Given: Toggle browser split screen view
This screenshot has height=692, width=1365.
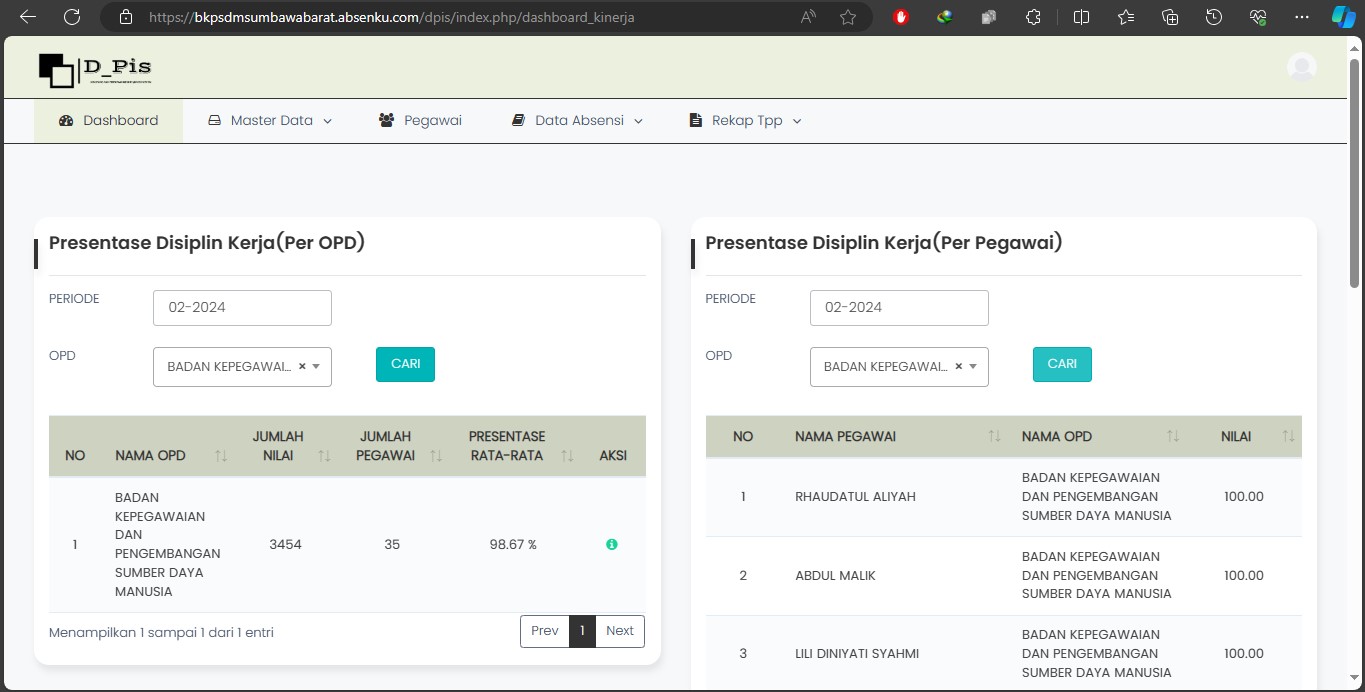Looking at the screenshot, I should [1081, 17].
